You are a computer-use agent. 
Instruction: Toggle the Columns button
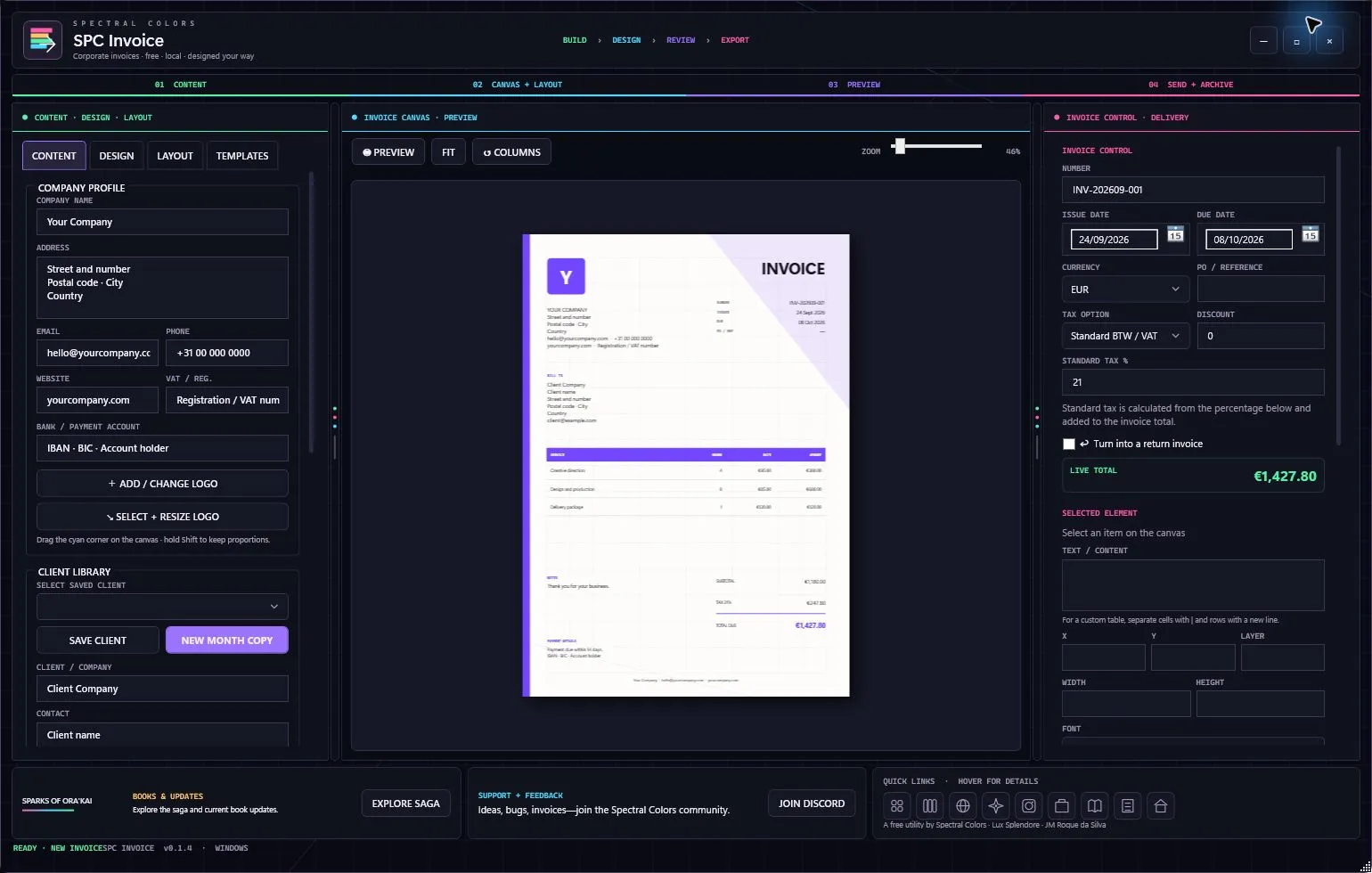[512, 152]
